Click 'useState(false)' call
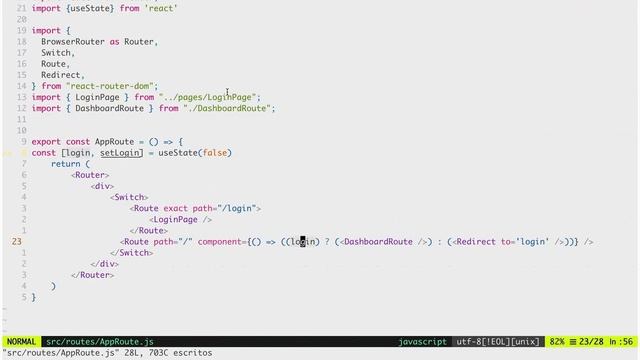This screenshot has height=360, width=640. point(195,153)
